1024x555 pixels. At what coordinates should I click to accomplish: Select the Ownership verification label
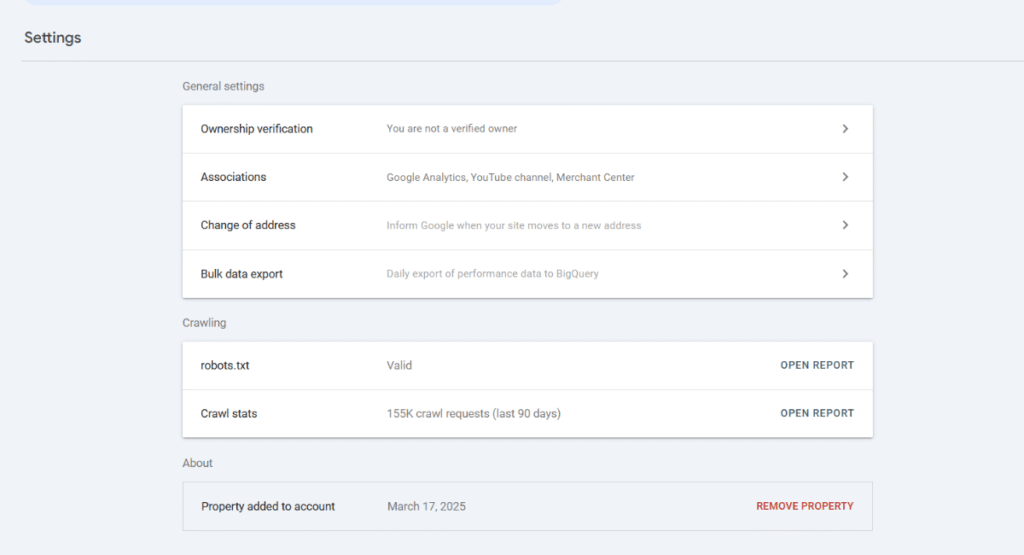[x=256, y=129]
